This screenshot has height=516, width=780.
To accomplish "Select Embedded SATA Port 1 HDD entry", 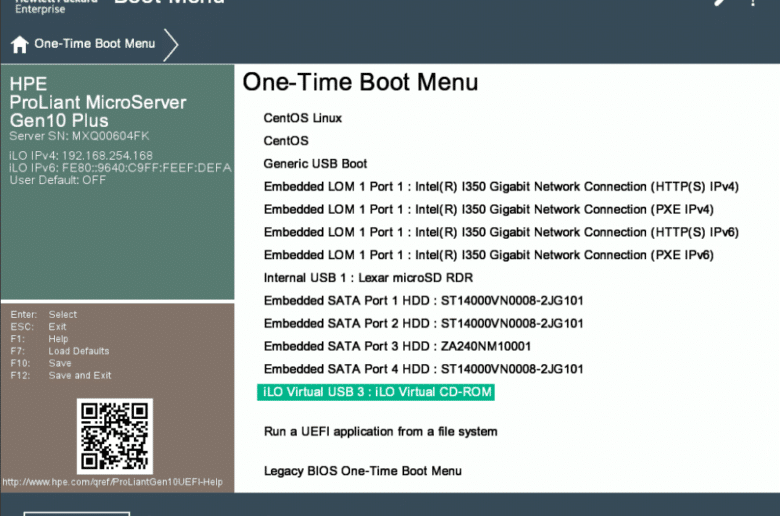I will pos(423,301).
